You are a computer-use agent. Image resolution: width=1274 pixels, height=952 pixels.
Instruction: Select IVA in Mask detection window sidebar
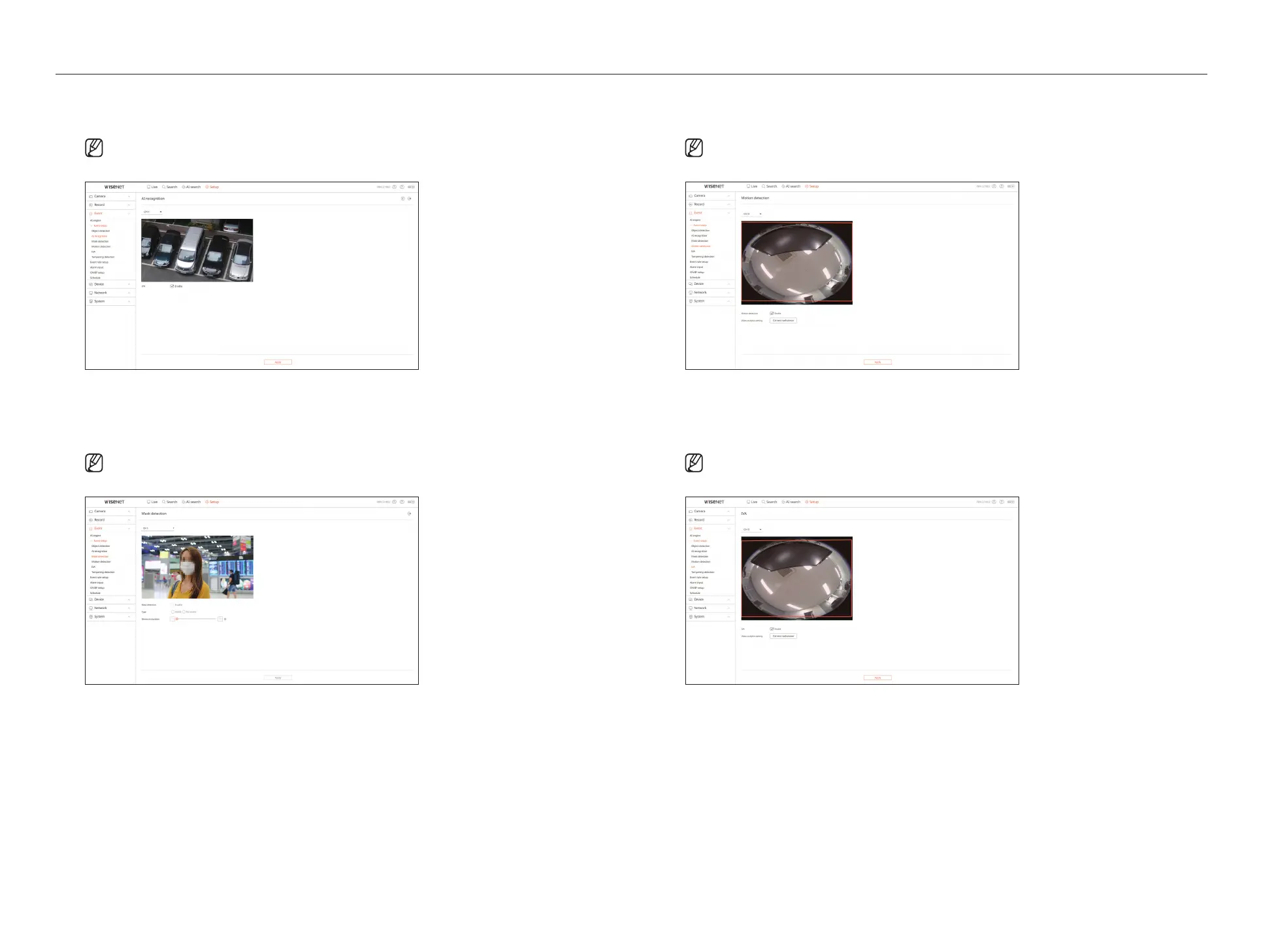point(93,567)
